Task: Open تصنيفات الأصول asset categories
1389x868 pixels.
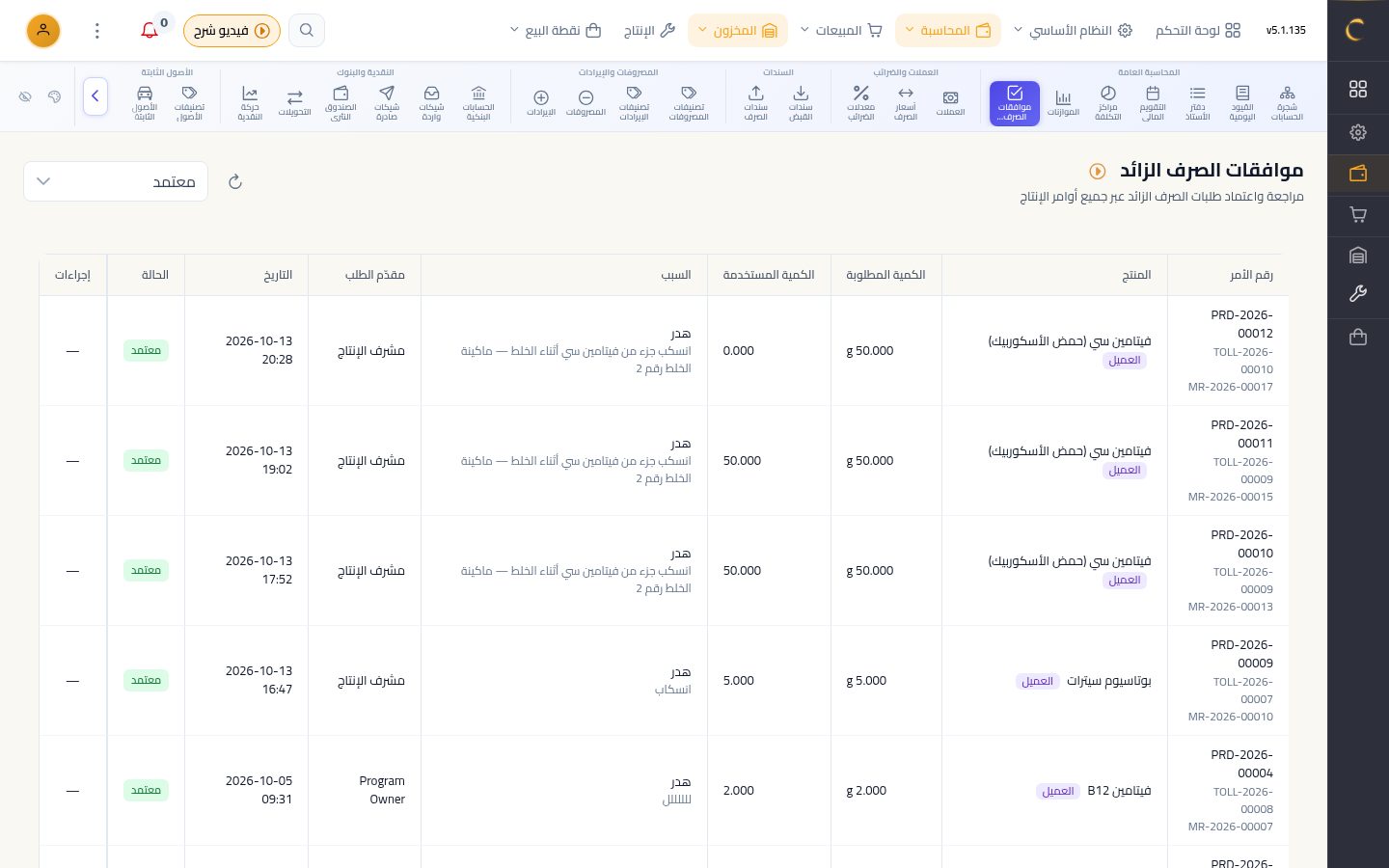Action: coord(189,103)
